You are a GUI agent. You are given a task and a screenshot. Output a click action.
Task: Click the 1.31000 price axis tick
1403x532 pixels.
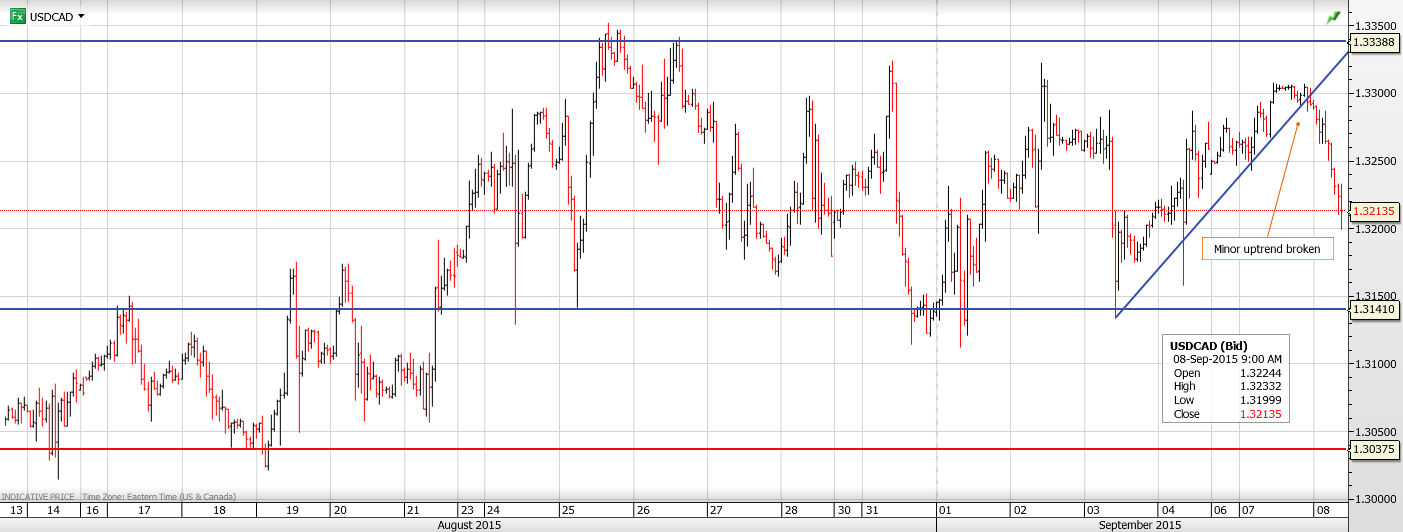[x=1373, y=364]
